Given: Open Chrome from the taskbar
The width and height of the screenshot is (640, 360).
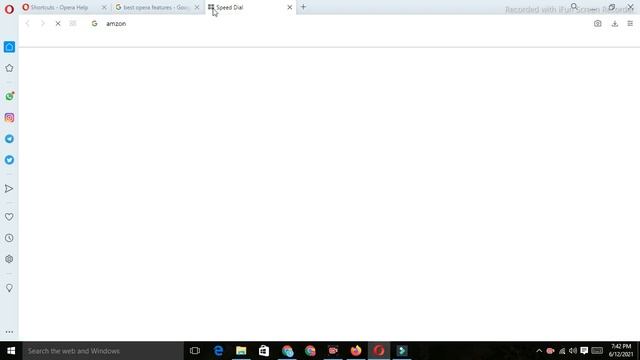Looking at the screenshot, I should [310, 351].
